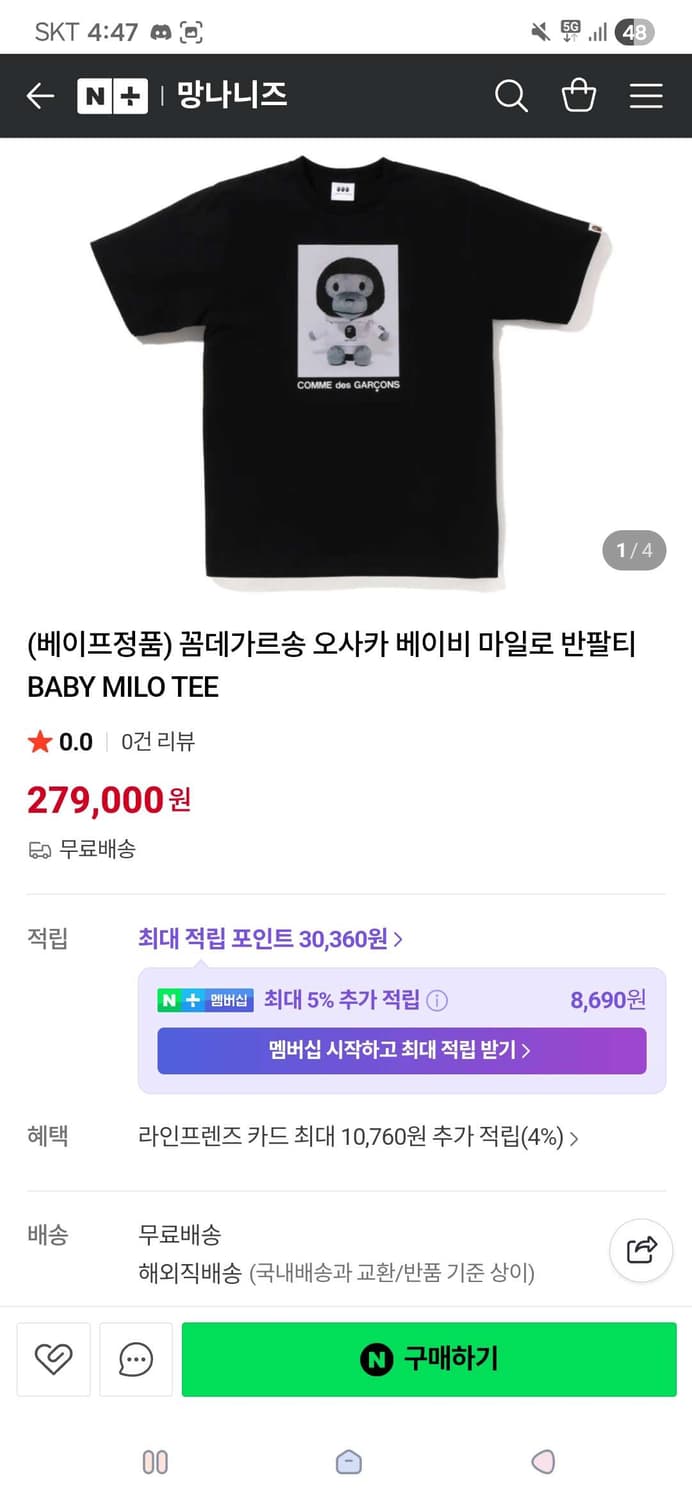Tap the info icon next to 5% 추가 적립
The width and height of the screenshot is (692, 1500).
point(437,1000)
